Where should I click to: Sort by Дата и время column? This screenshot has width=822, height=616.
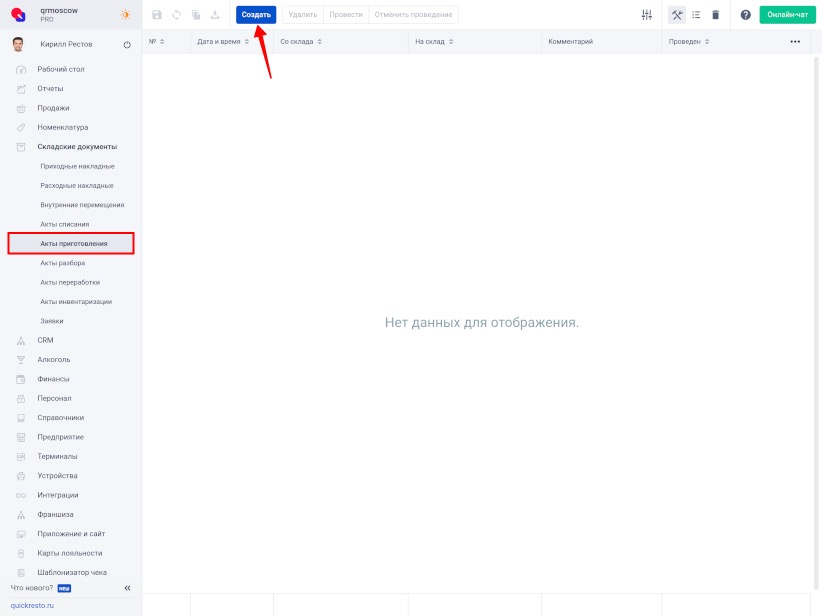223,41
